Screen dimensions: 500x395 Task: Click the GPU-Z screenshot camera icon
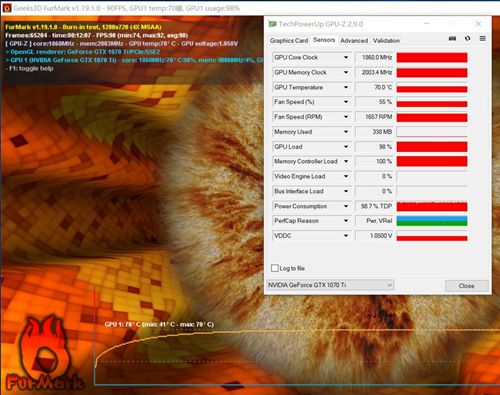click(x=452, y=39)
